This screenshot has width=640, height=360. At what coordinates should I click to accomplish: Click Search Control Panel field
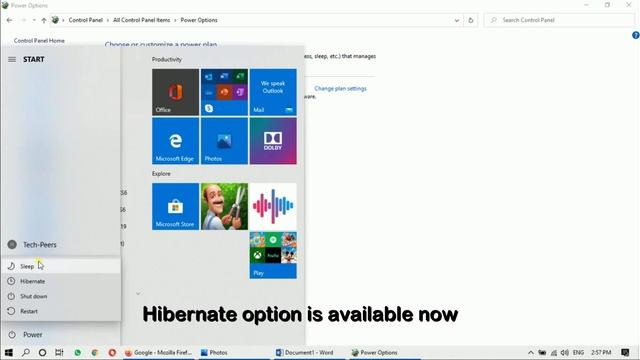(559, 20)
